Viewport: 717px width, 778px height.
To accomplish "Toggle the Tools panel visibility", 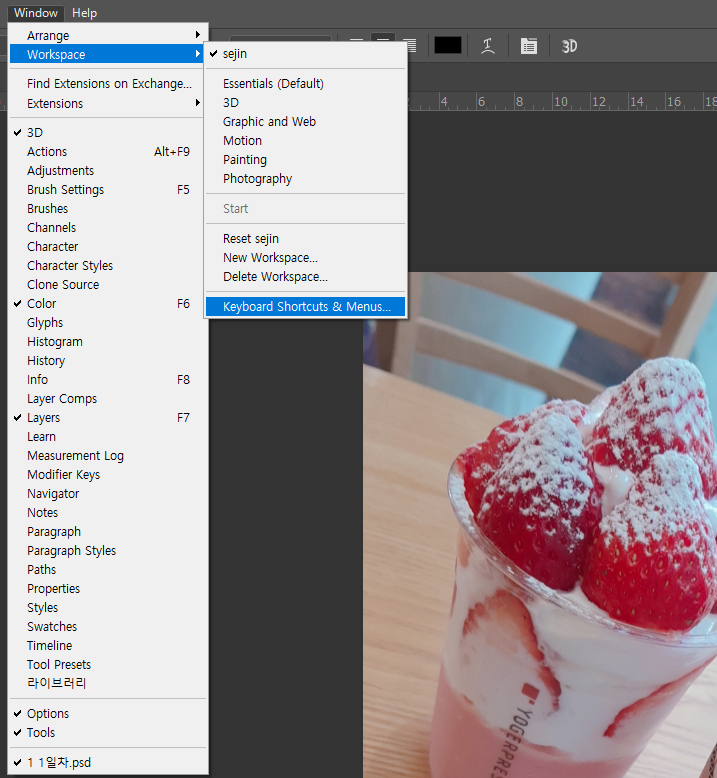I will tap(106, 732).
